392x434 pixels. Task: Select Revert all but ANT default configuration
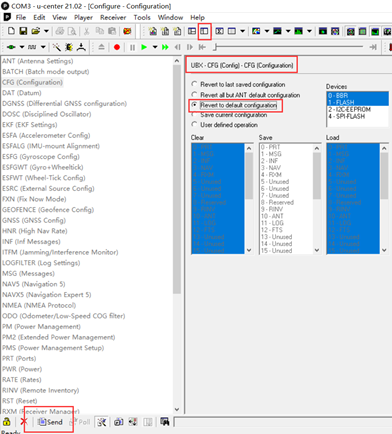194,95
